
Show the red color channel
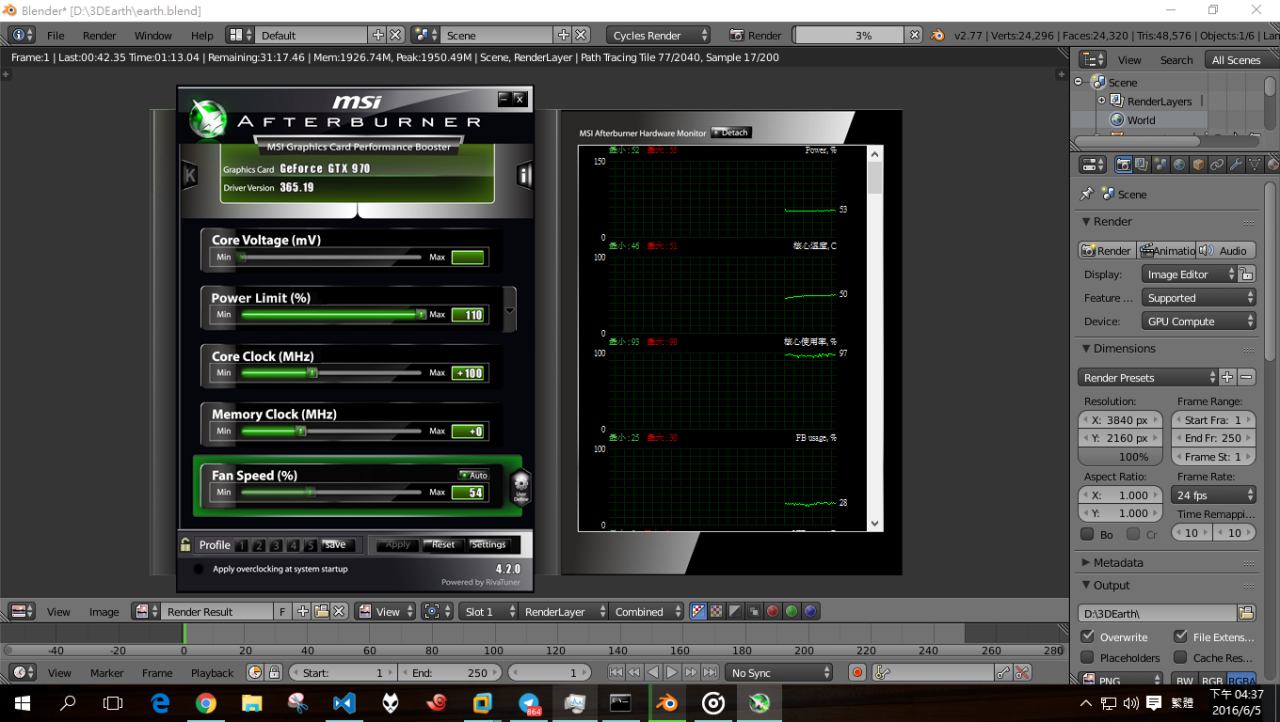pyautogui.click(x=772, y=611)
